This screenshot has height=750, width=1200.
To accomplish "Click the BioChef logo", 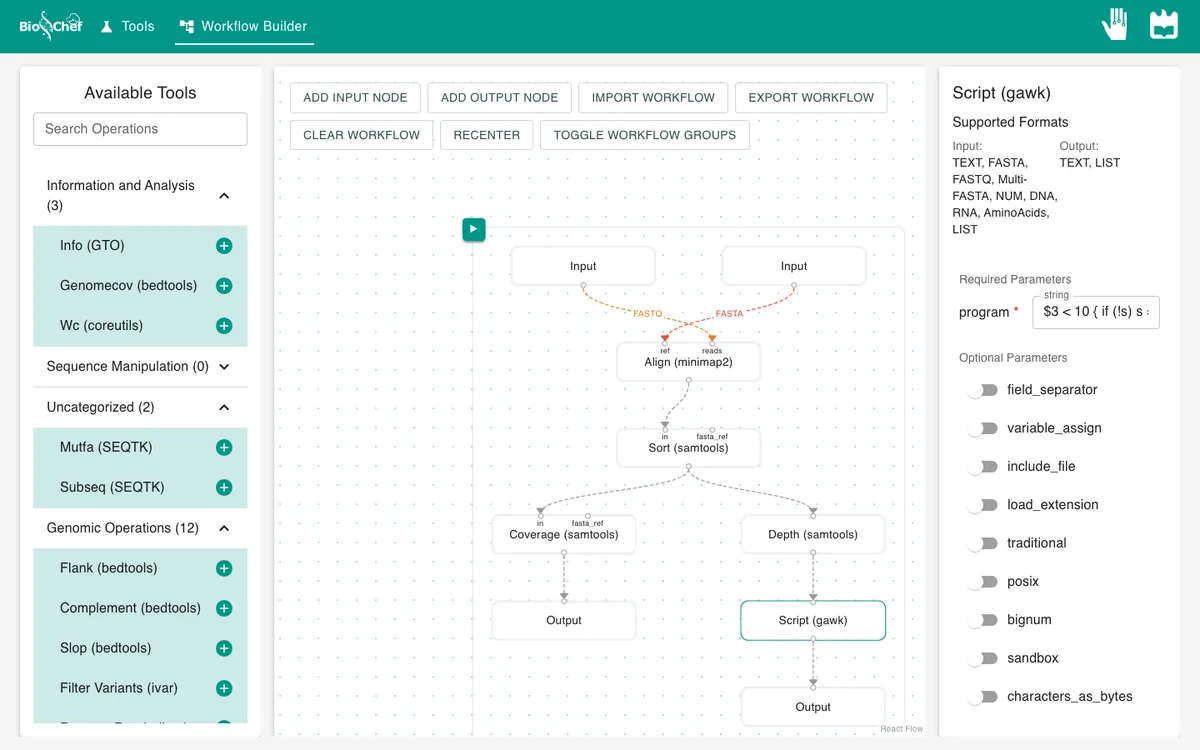I will click(51, 26).
